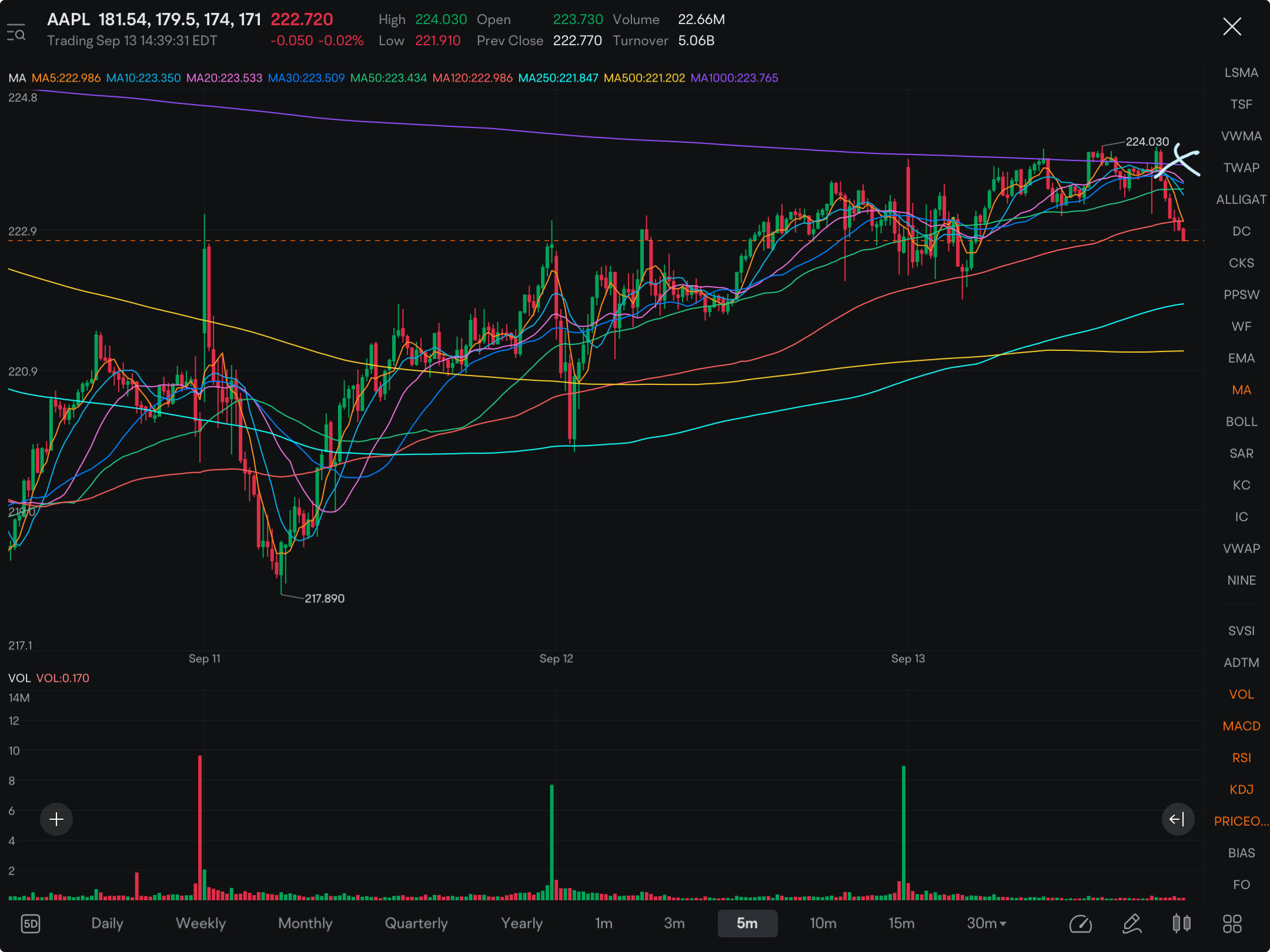The image size is (1270, 952).
Task: Toggle the PRICEO sub-indicator
Action: coord(1241,821)
